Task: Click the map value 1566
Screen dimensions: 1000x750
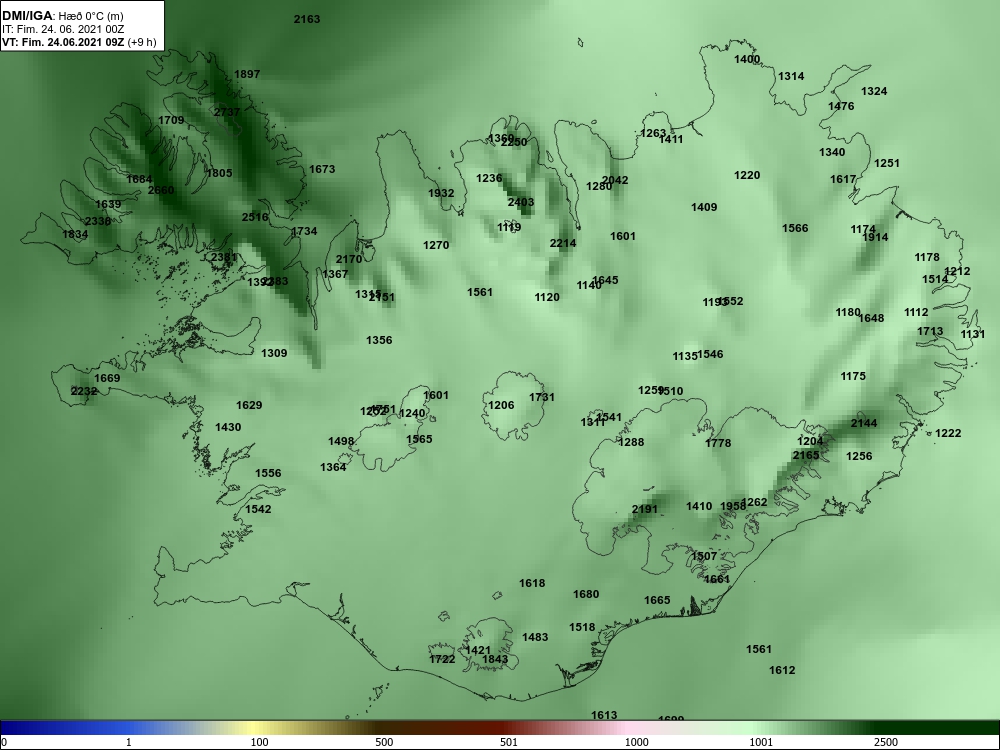Action: (795, 228)
